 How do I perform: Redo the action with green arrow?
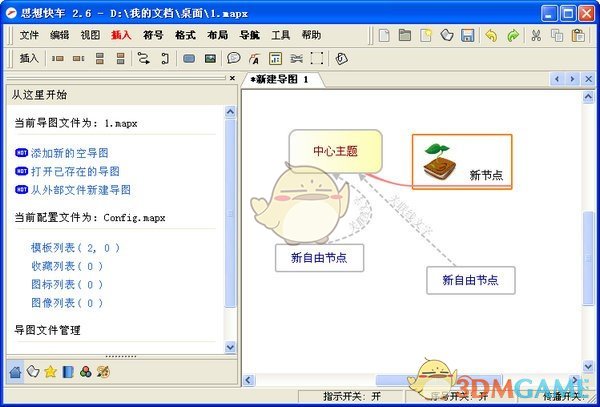coord(513,36)
